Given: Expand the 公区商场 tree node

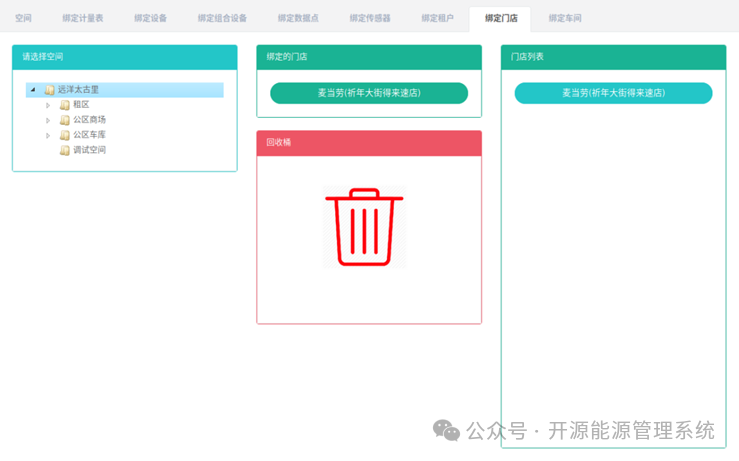Looking at the screenshot, I should click(x=48, y=120).
